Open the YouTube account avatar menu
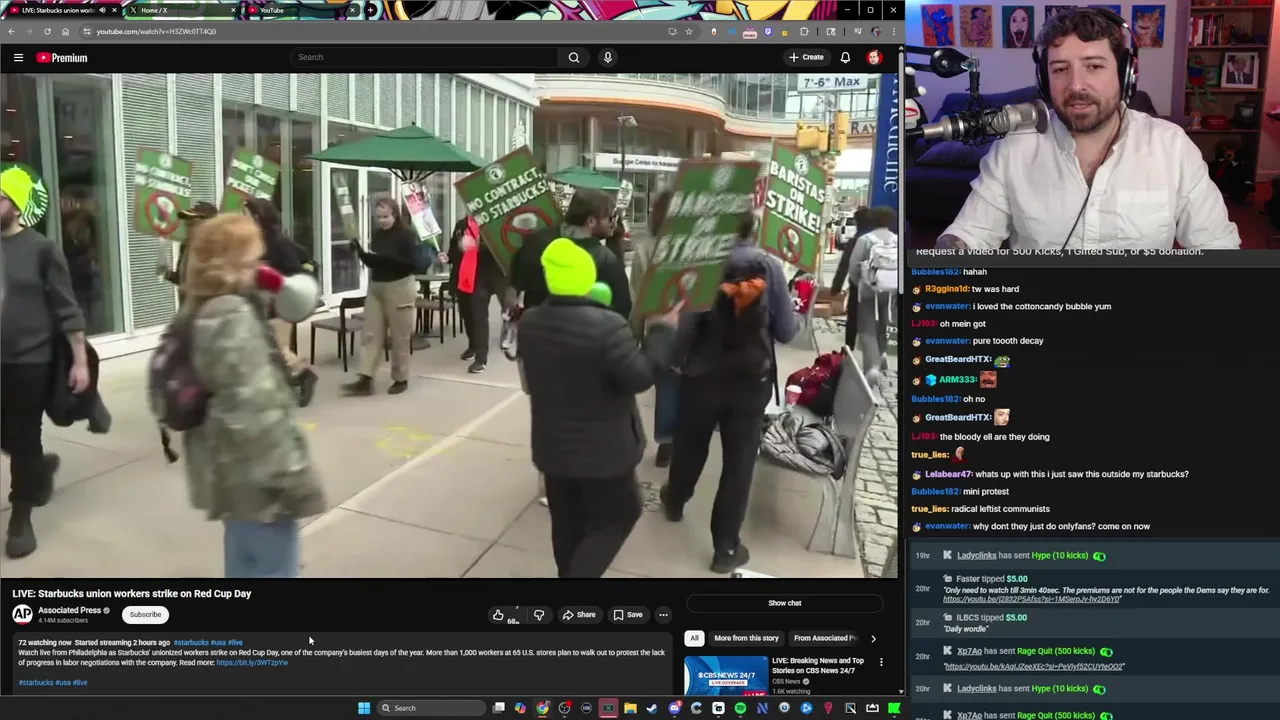 tap(874, 57)
